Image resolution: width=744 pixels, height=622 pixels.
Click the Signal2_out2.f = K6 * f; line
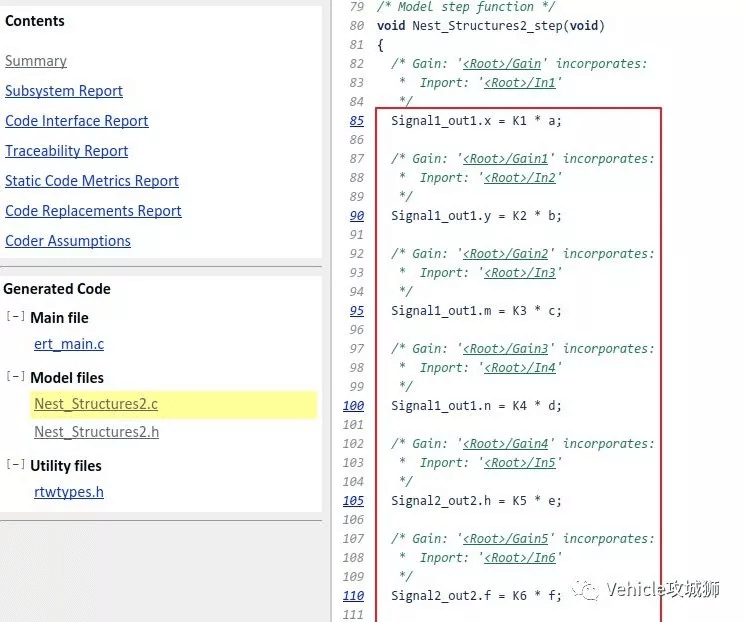[476, 595]
